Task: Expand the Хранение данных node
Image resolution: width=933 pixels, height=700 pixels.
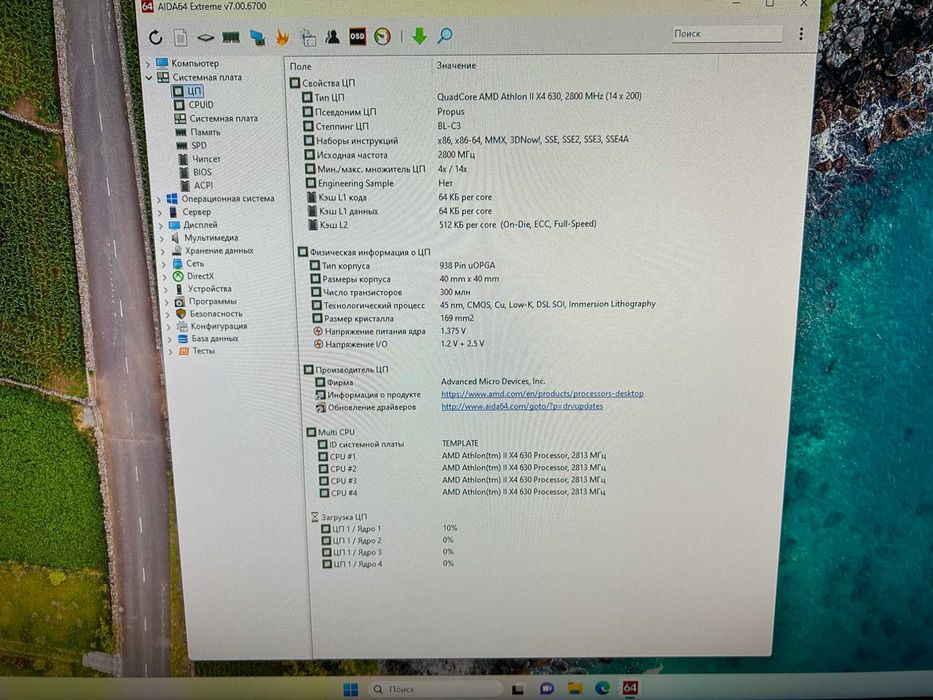Action: tap(163, 251)
